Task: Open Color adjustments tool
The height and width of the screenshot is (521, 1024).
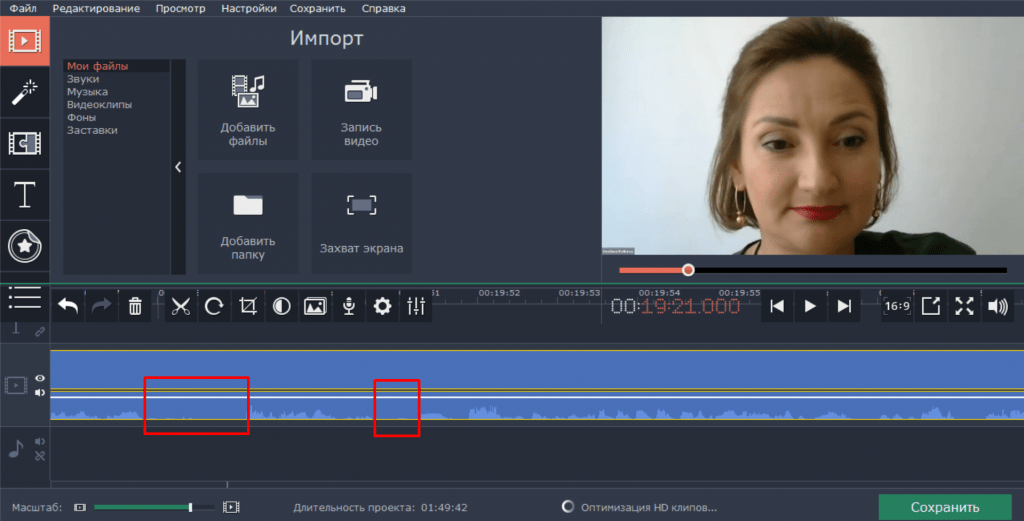Action: tap(281, 306)
